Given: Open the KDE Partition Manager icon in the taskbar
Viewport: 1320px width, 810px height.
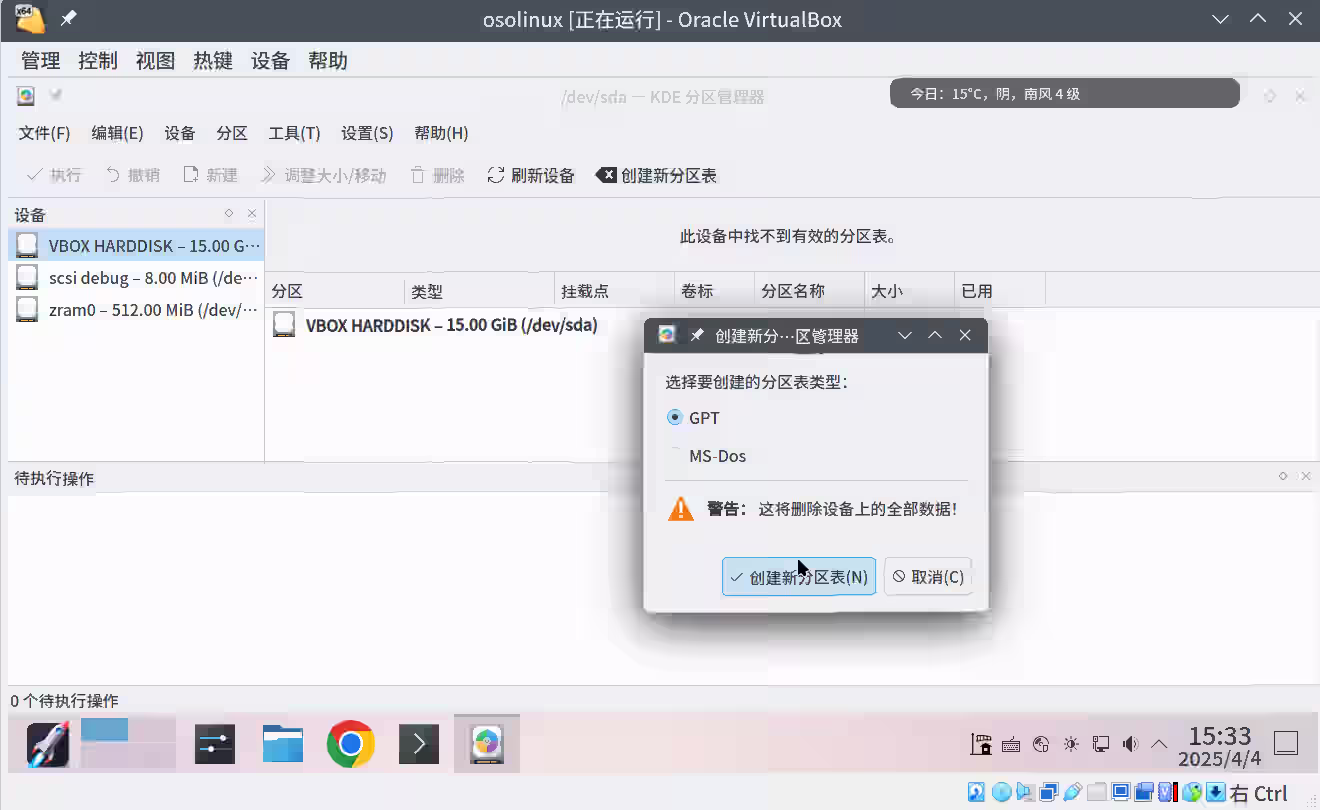Looking at the screenshot, I should 486,743.
